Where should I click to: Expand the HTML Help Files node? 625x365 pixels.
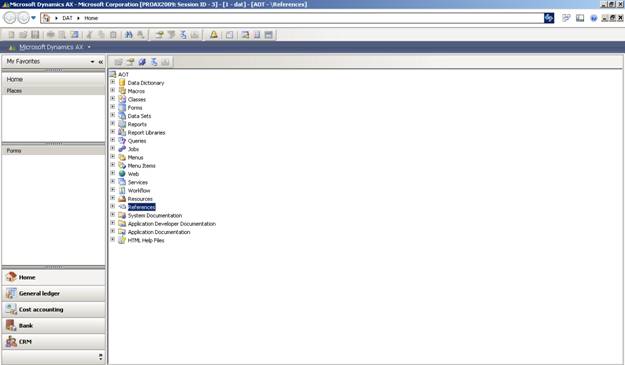tap(112, 239)
